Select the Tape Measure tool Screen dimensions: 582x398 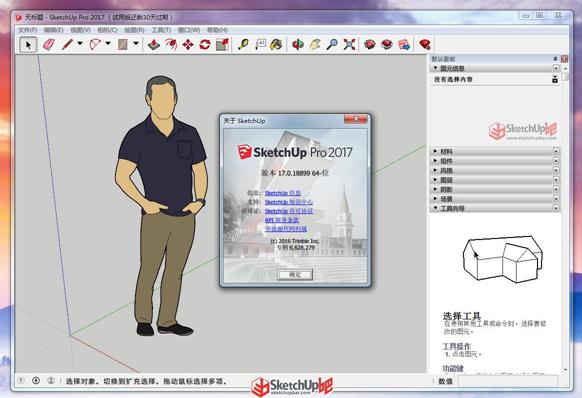click(243, 45)
